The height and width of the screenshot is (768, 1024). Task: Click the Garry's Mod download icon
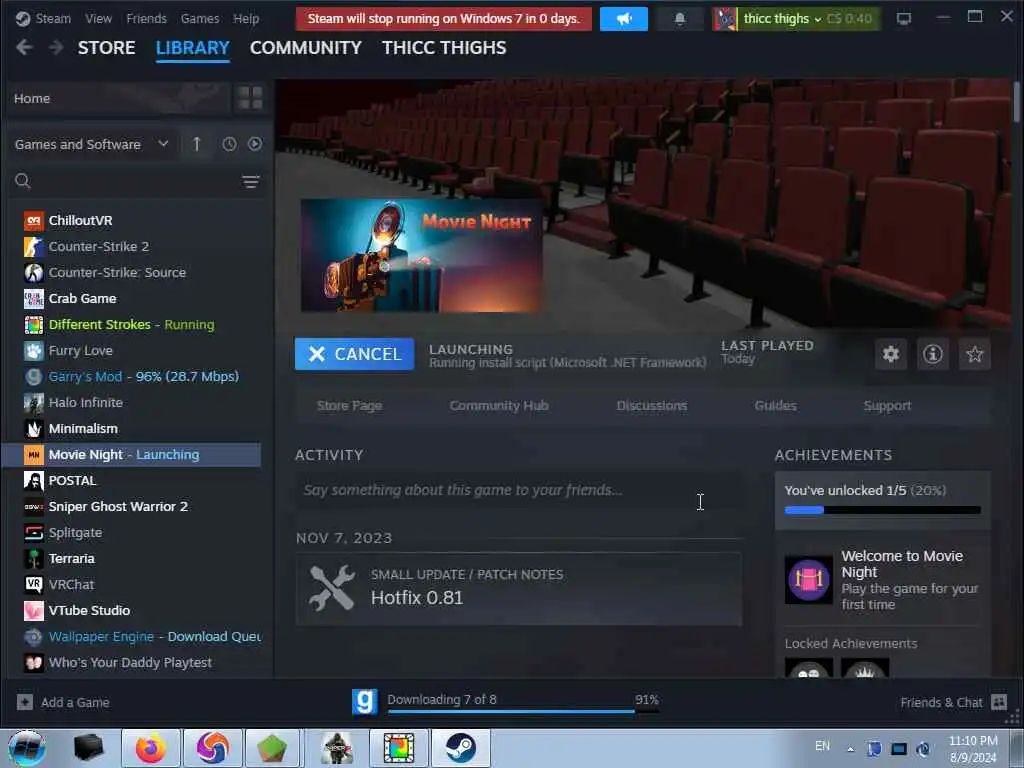[x=364, y=702]
